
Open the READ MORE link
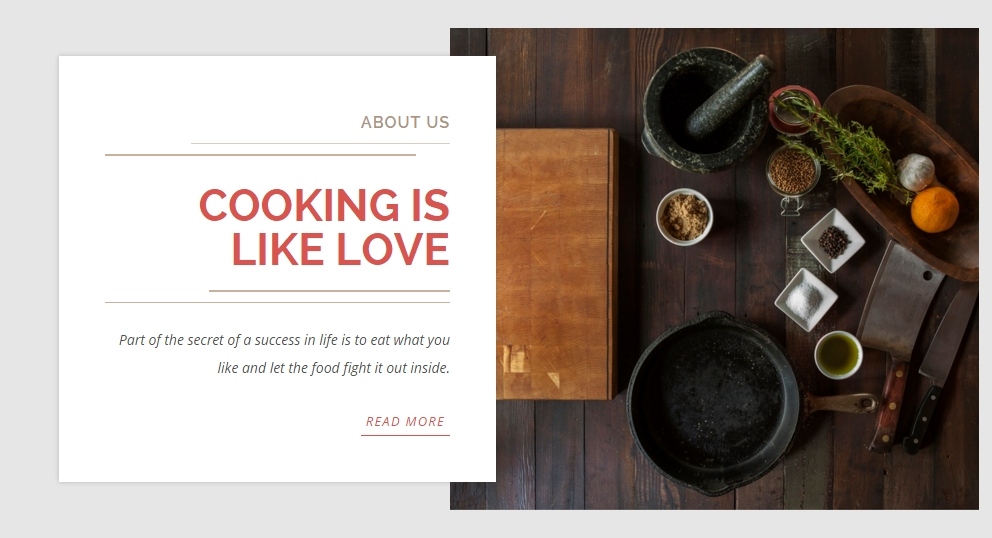coord(405,422)
